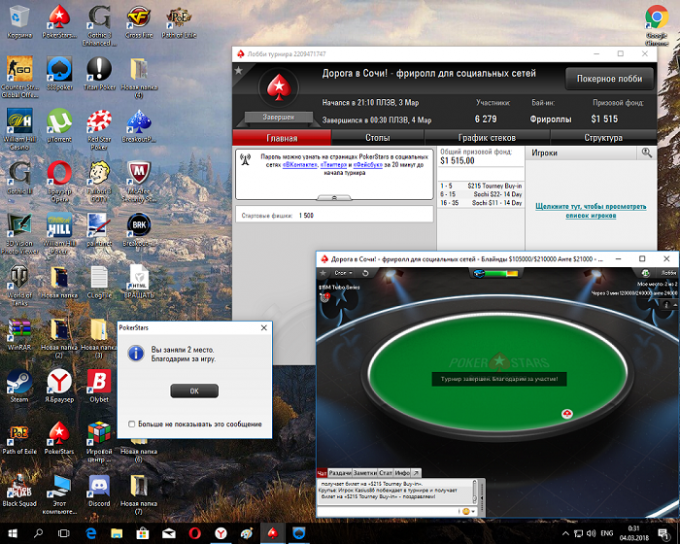Open emoji dropdown arrow in chat input
Screen dimensions: 680x544
point(473,511)
